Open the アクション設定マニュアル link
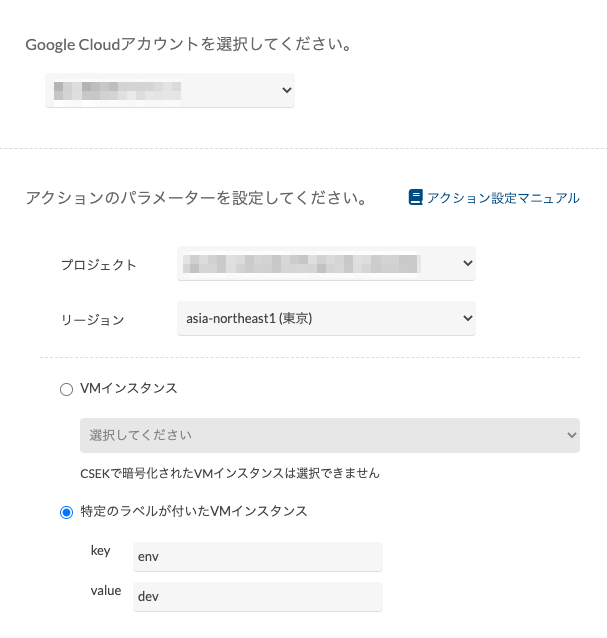Viewport: 607px width, 638px height. coord(502,198)
